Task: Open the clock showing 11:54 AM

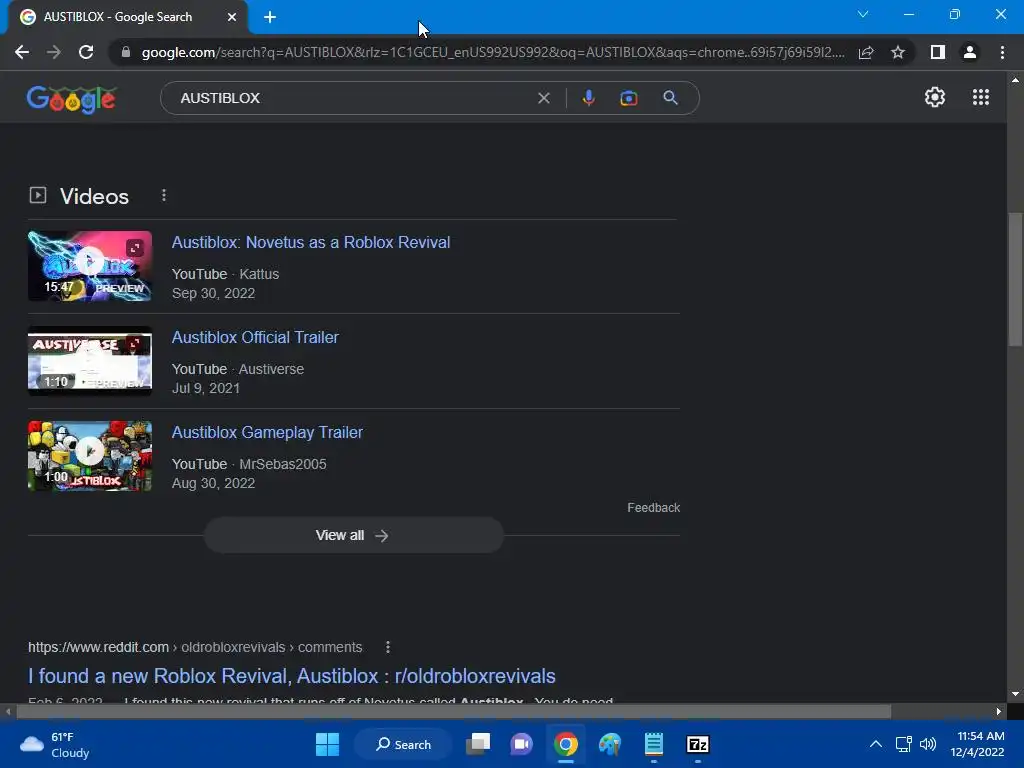Action: [x=978, y=744]
